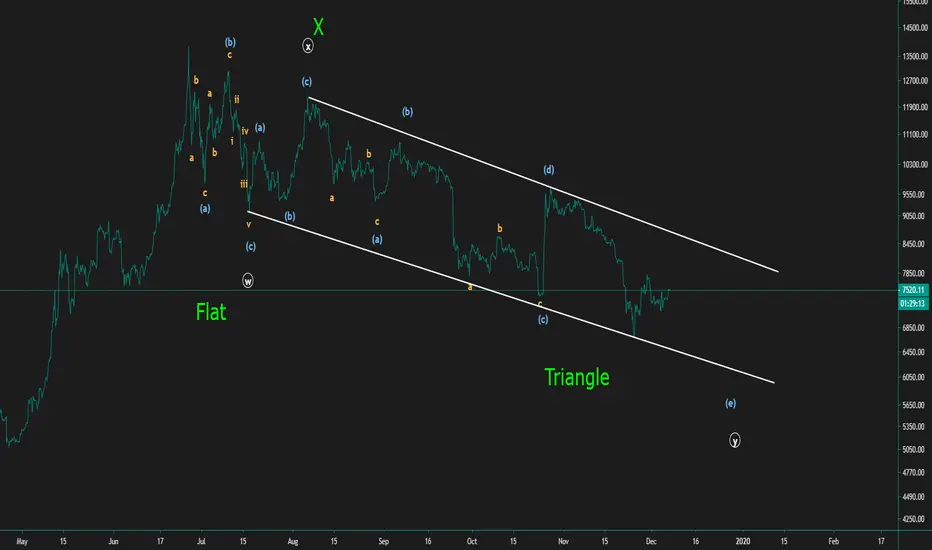Image resolution: width=932 pixels, height=550 pixels.
Task: Select the blue (c) label below circled x
Action: pyautogui.click(x=307, y=81)
